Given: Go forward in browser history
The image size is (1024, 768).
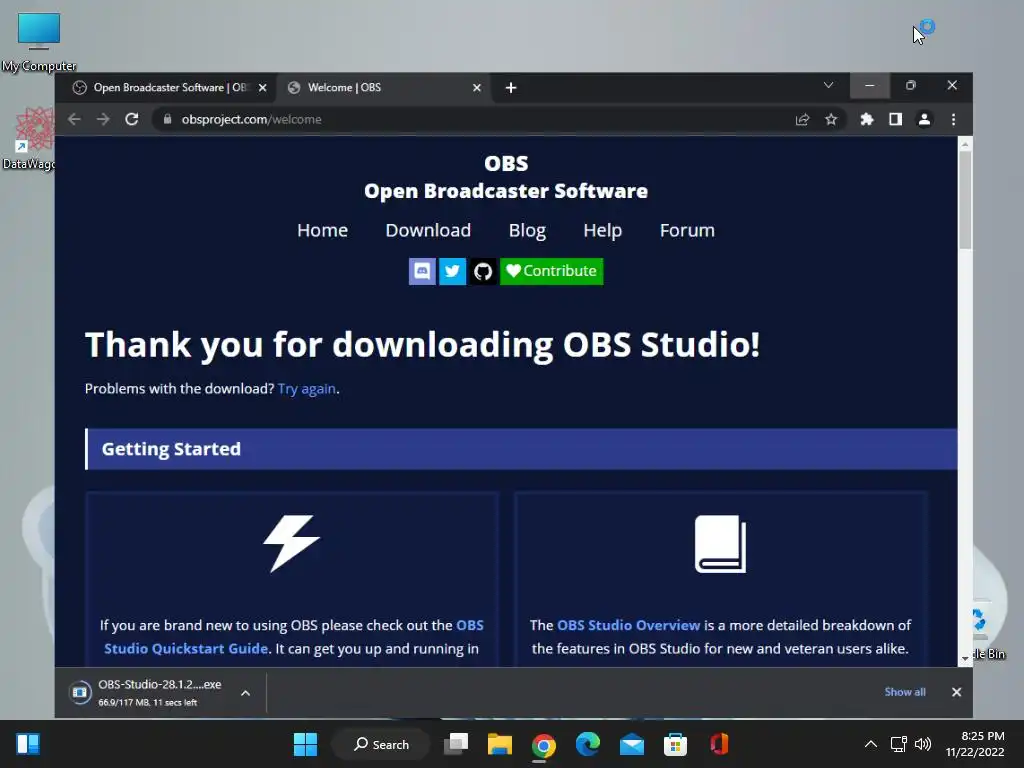Looking at the screenshot, I should [x=103, y=120].
